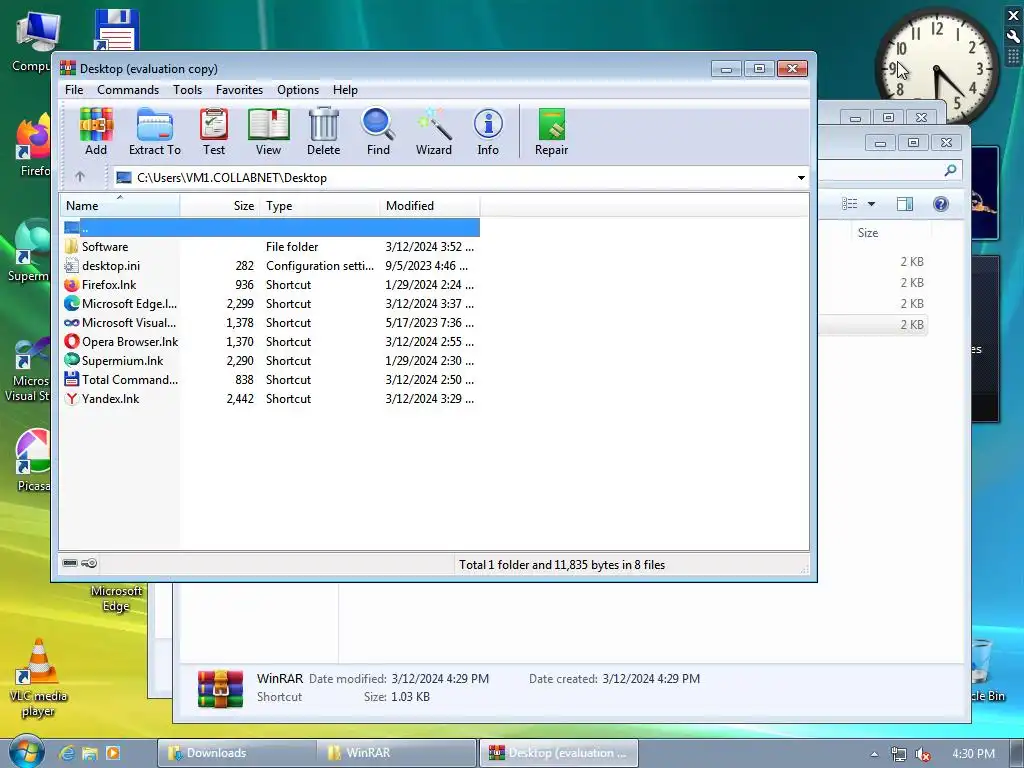The height and width of the screenshot is (768, 1024).
Task: Click the network tray icon
Action: pos(899,754)
